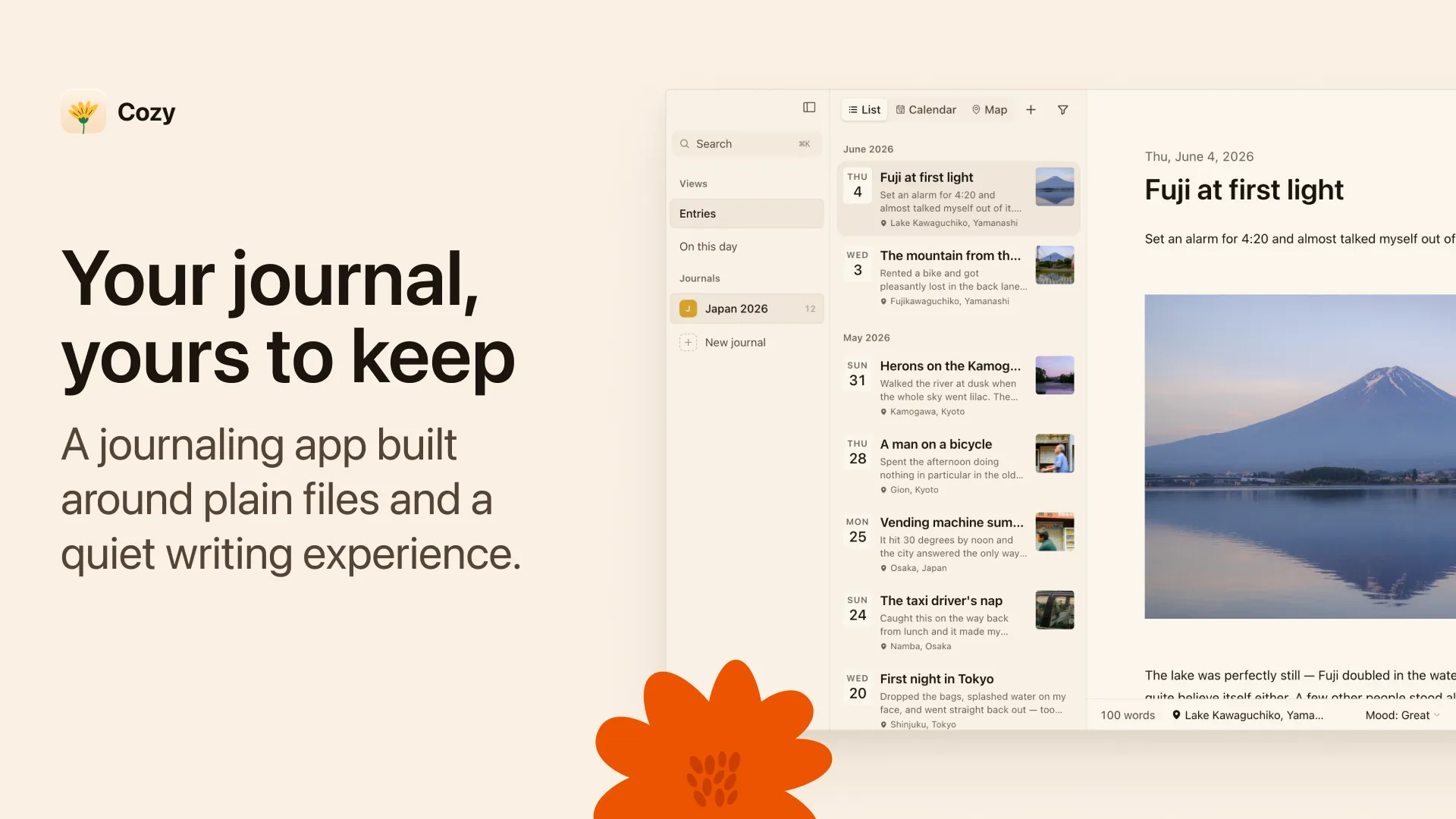Viewport: 1456px width, 819px height.
Task: Open the Fuji at first light large photo
Action: coord(1300,457)
